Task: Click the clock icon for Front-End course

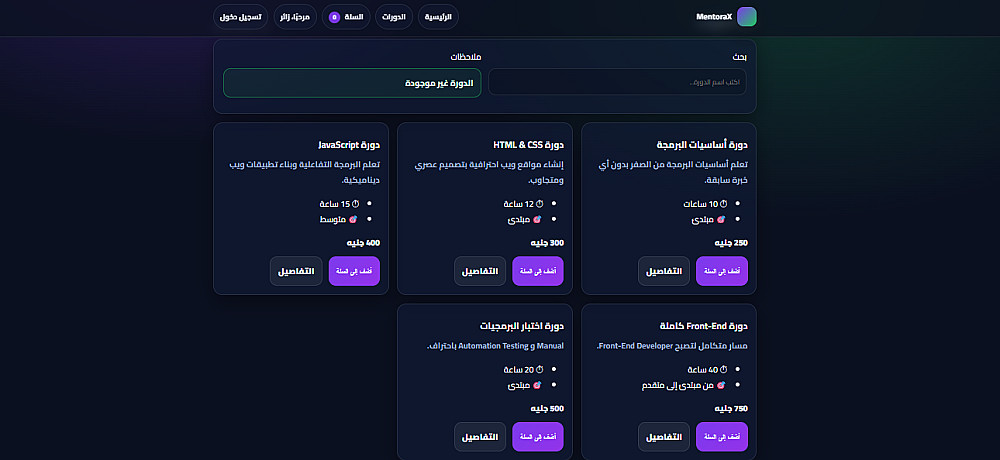Action: click(724, 369)
